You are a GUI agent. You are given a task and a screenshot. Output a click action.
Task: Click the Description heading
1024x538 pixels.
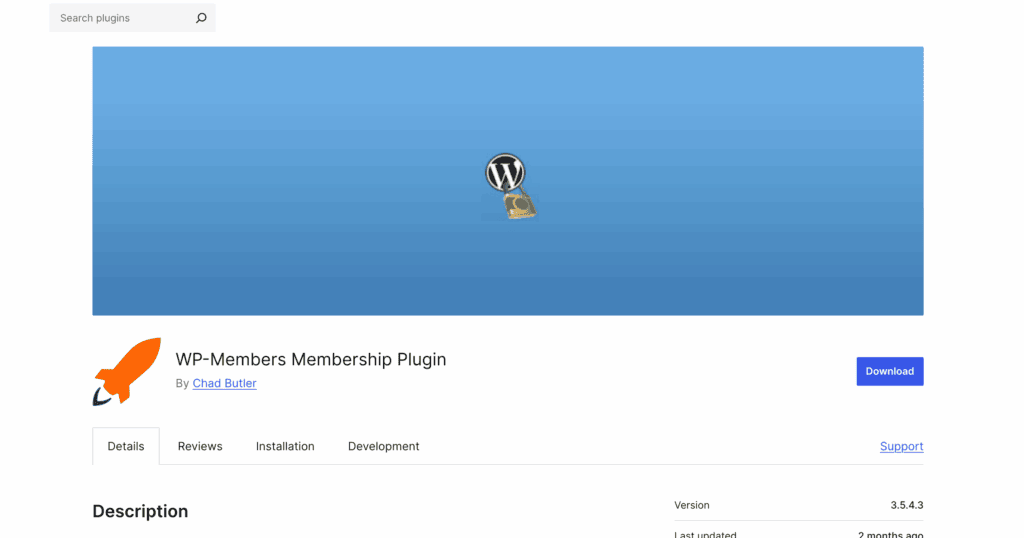pos(140,511)
